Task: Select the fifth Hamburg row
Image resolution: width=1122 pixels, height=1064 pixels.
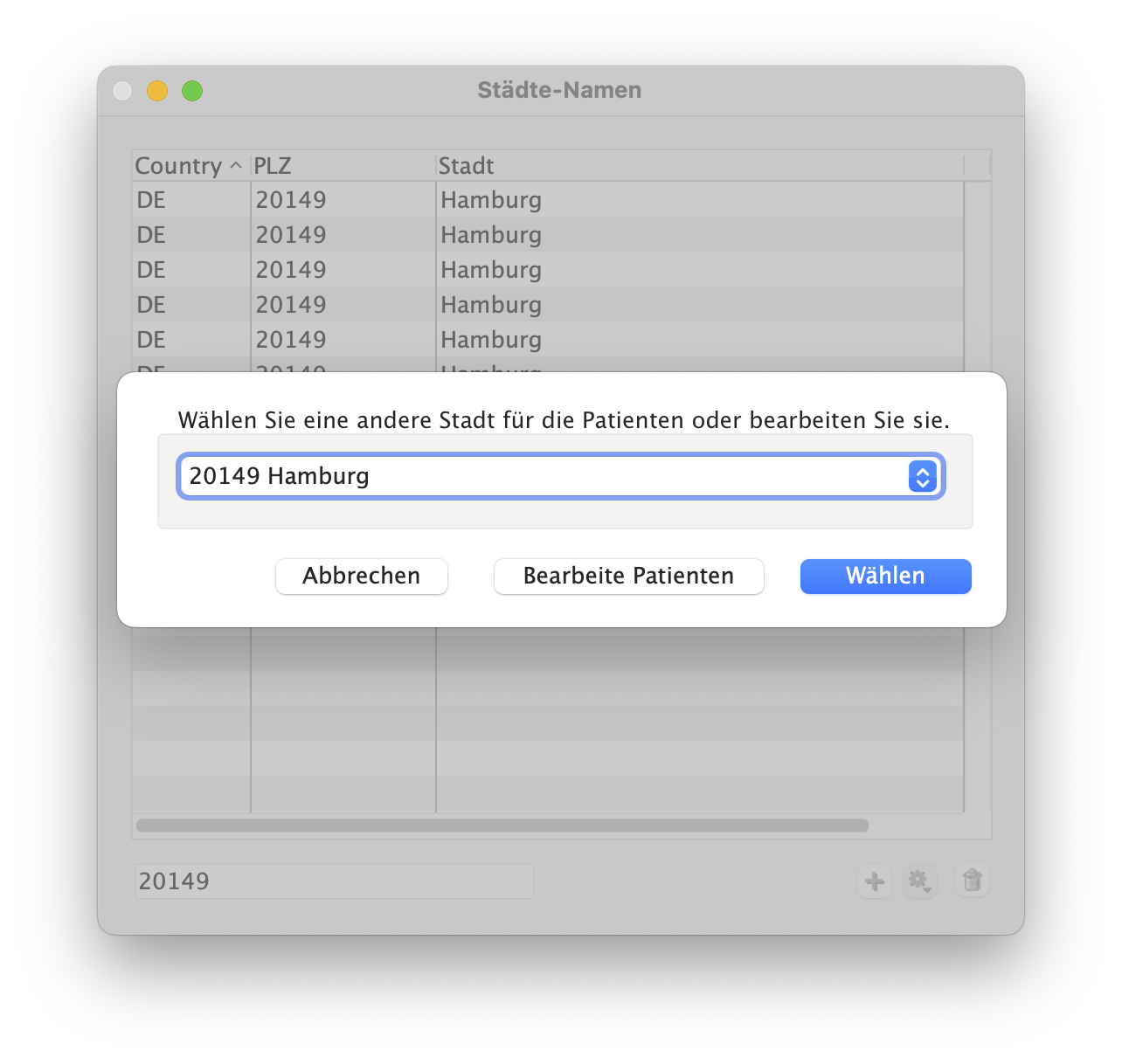Action: 548,340
